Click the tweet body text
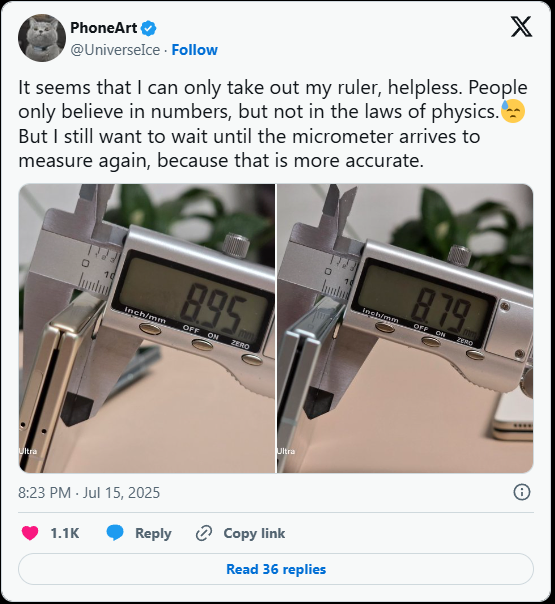The width and height of the screenshot is (555, 604). click(273, 124)
